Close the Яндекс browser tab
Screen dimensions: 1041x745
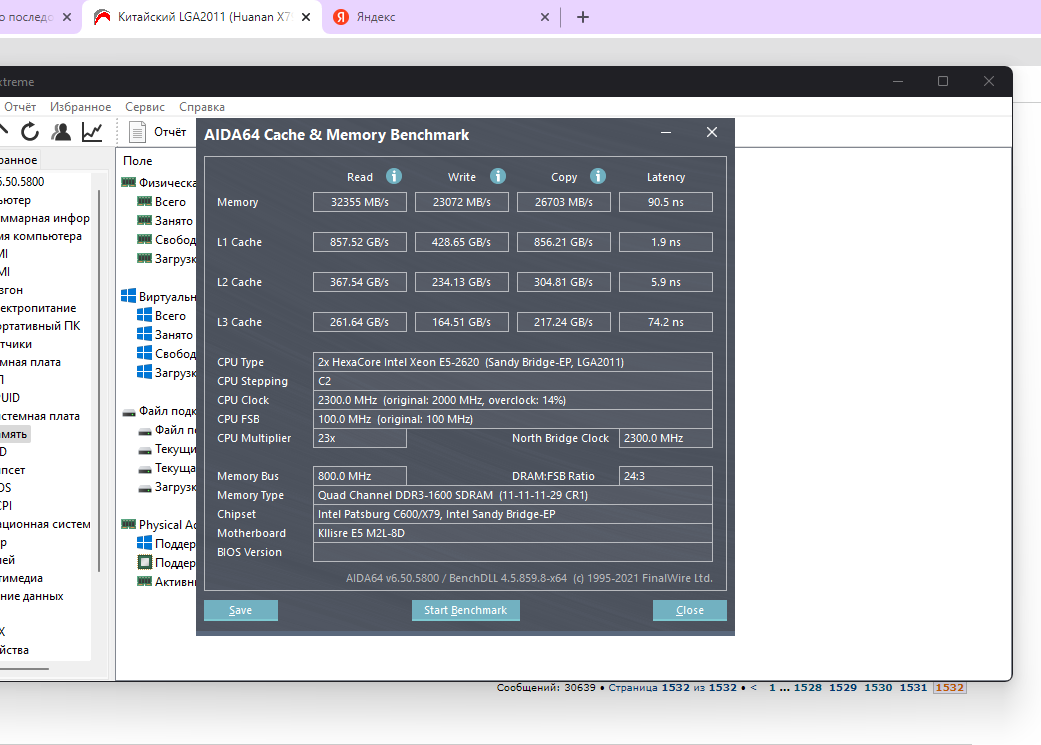545,17
